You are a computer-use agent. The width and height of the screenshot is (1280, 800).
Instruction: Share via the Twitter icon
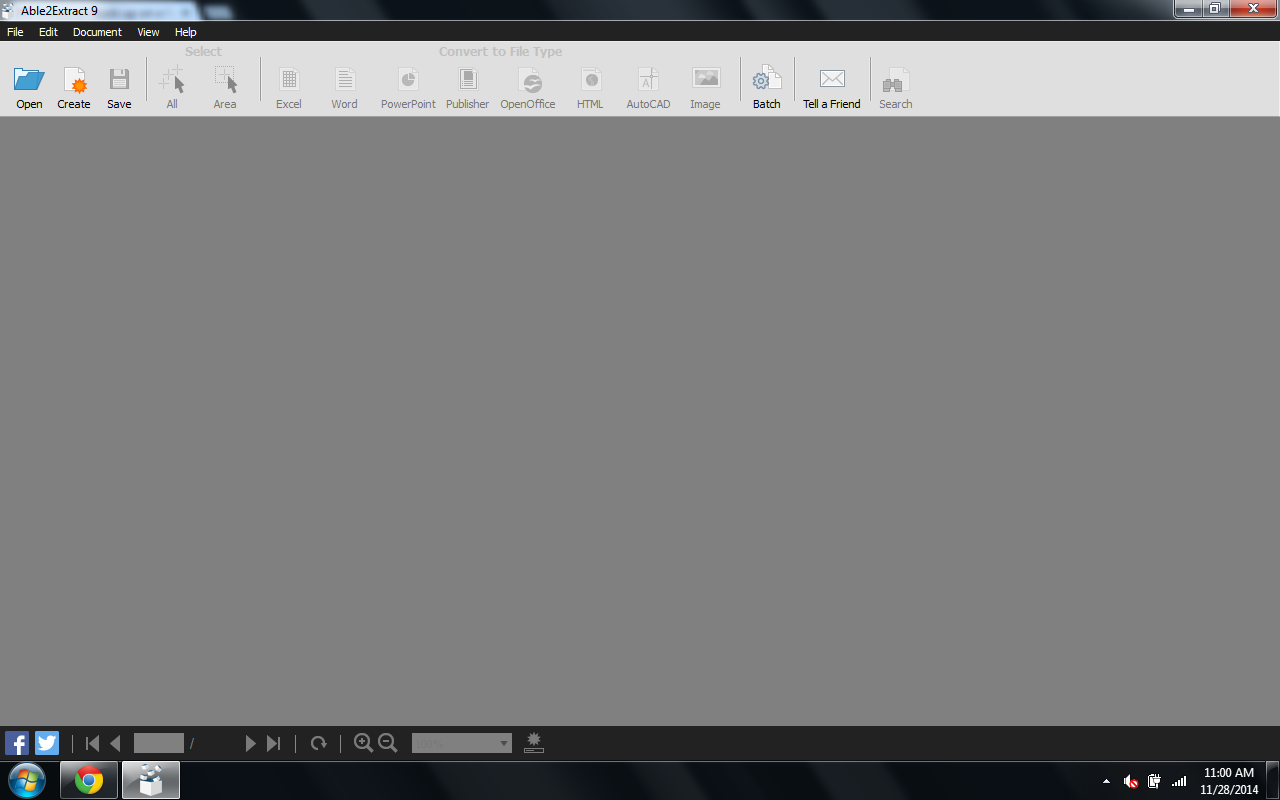(x=47, y=743)
